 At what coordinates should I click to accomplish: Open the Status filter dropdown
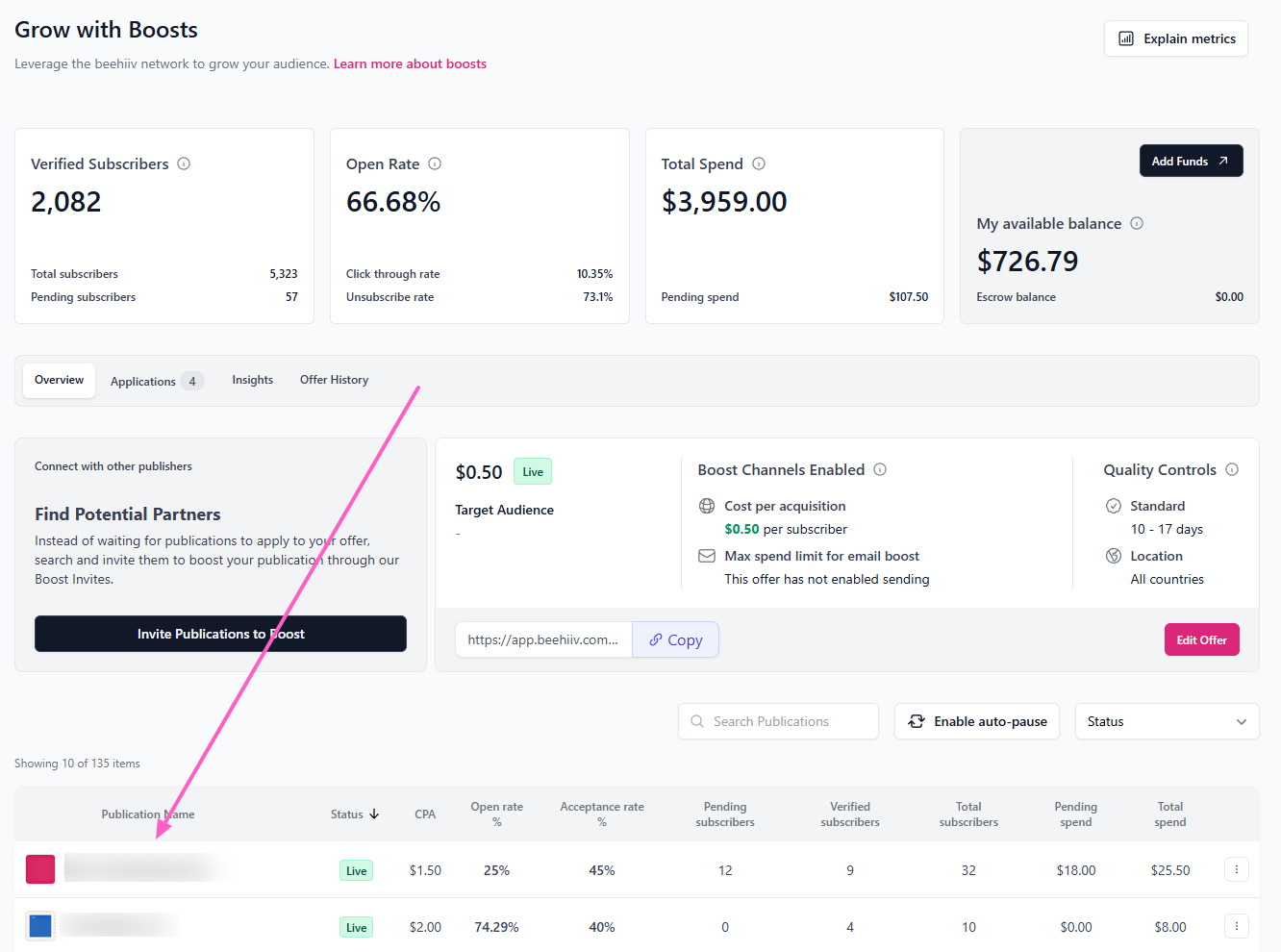click(x=1166, y=721)
